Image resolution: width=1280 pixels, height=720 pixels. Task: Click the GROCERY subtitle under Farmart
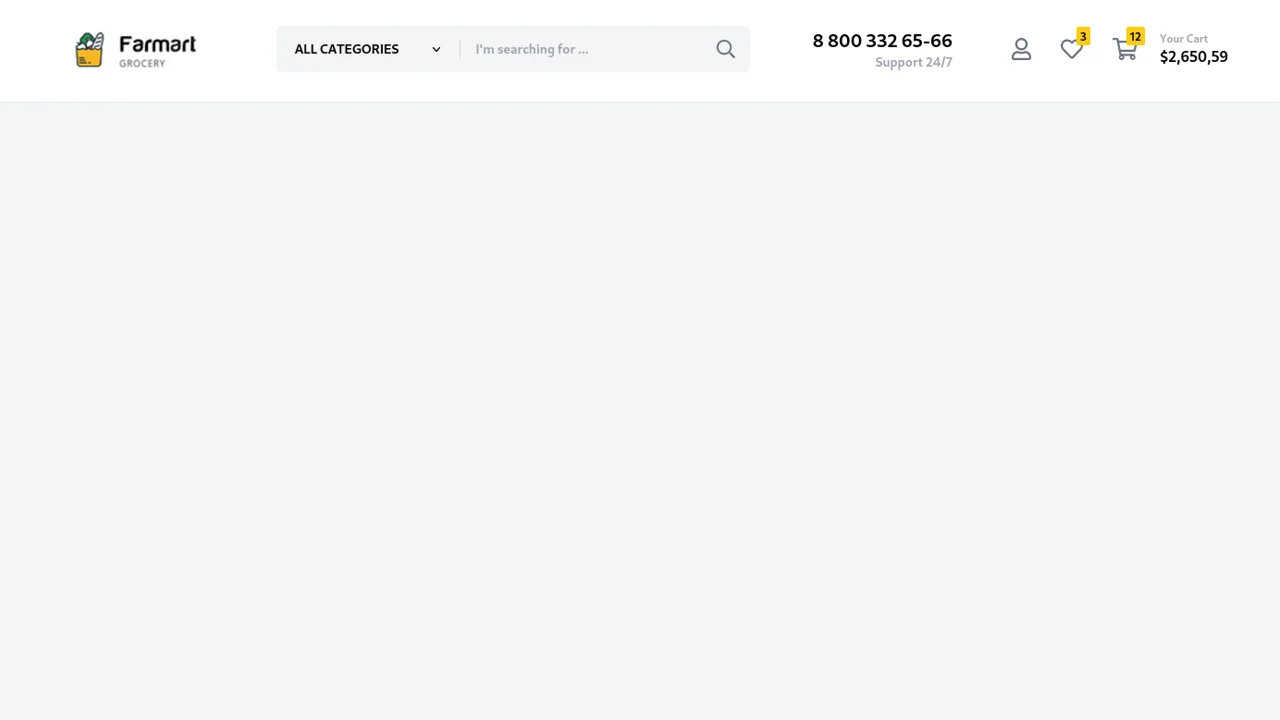(142, 63)
